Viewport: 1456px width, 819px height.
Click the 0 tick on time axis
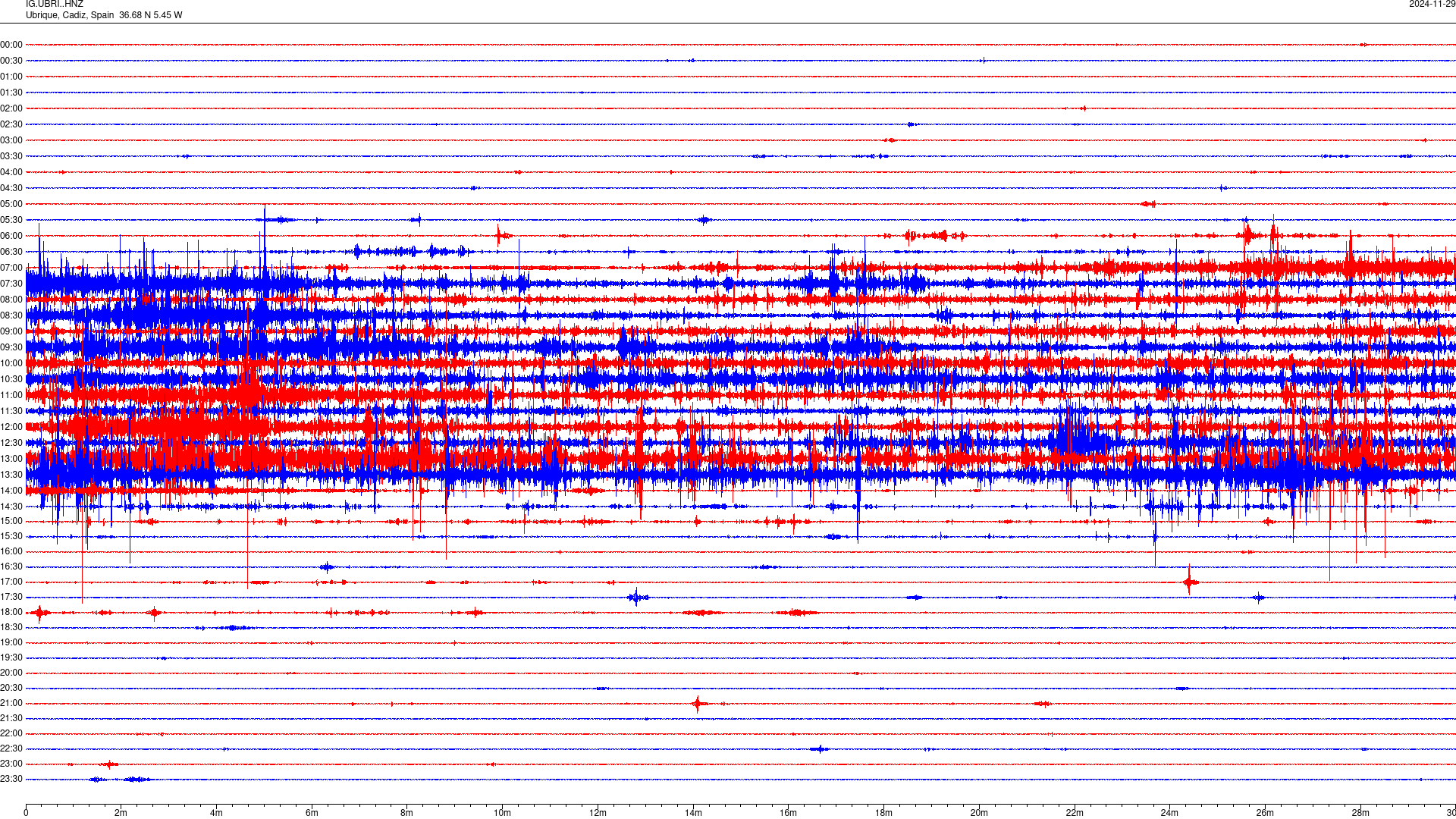26,813
